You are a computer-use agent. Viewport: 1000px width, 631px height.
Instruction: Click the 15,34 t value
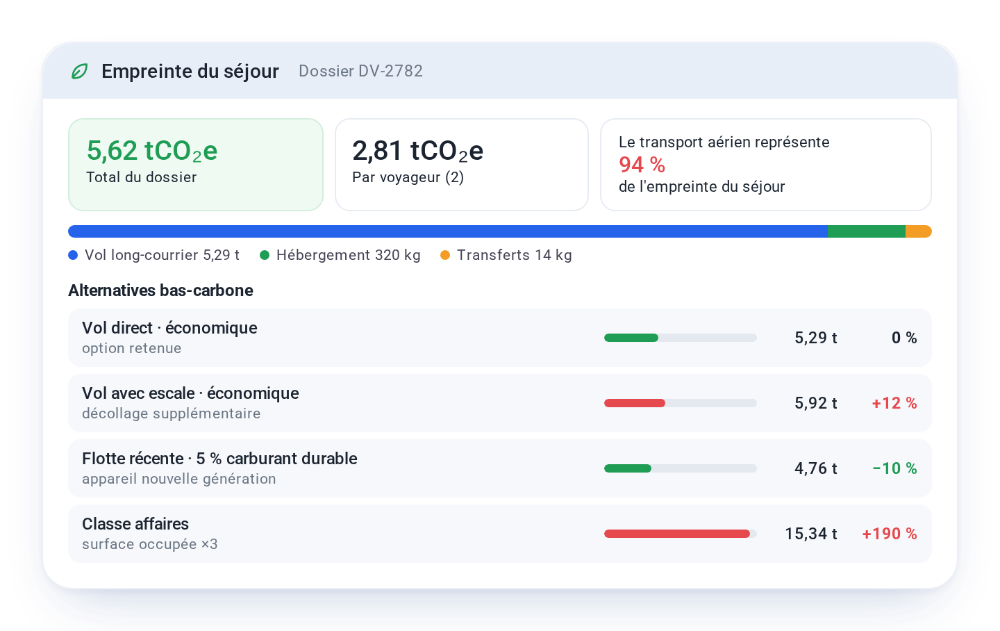[x=811, y=533]
